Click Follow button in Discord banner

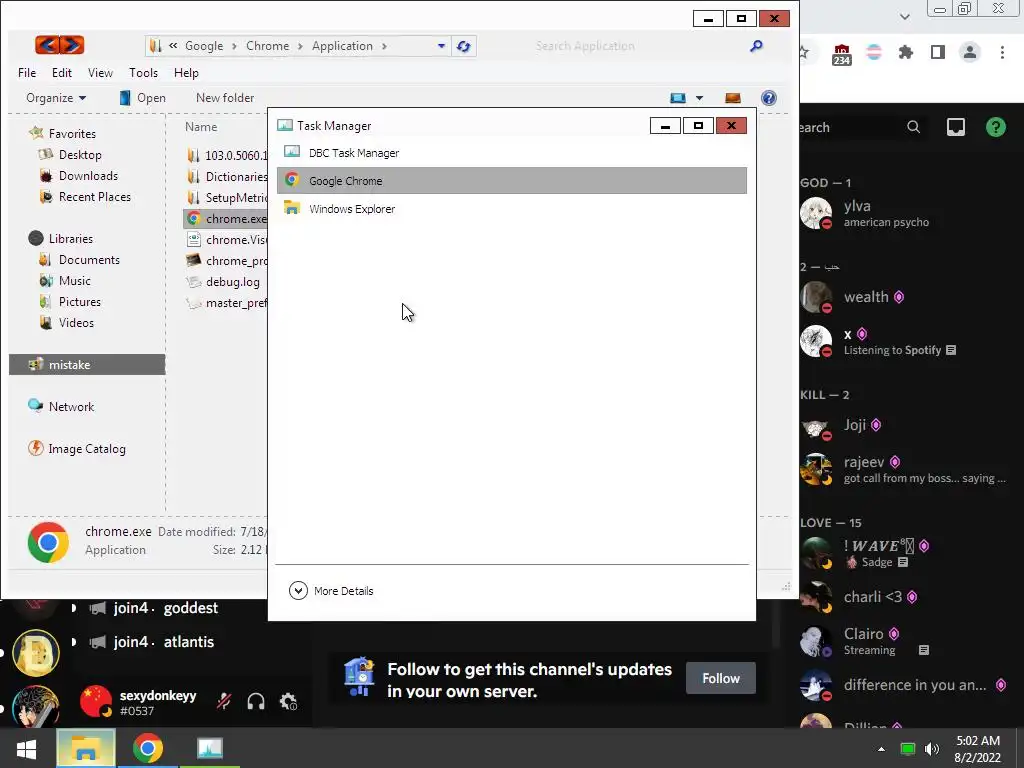pyautogui.click(x=721, y=678)
